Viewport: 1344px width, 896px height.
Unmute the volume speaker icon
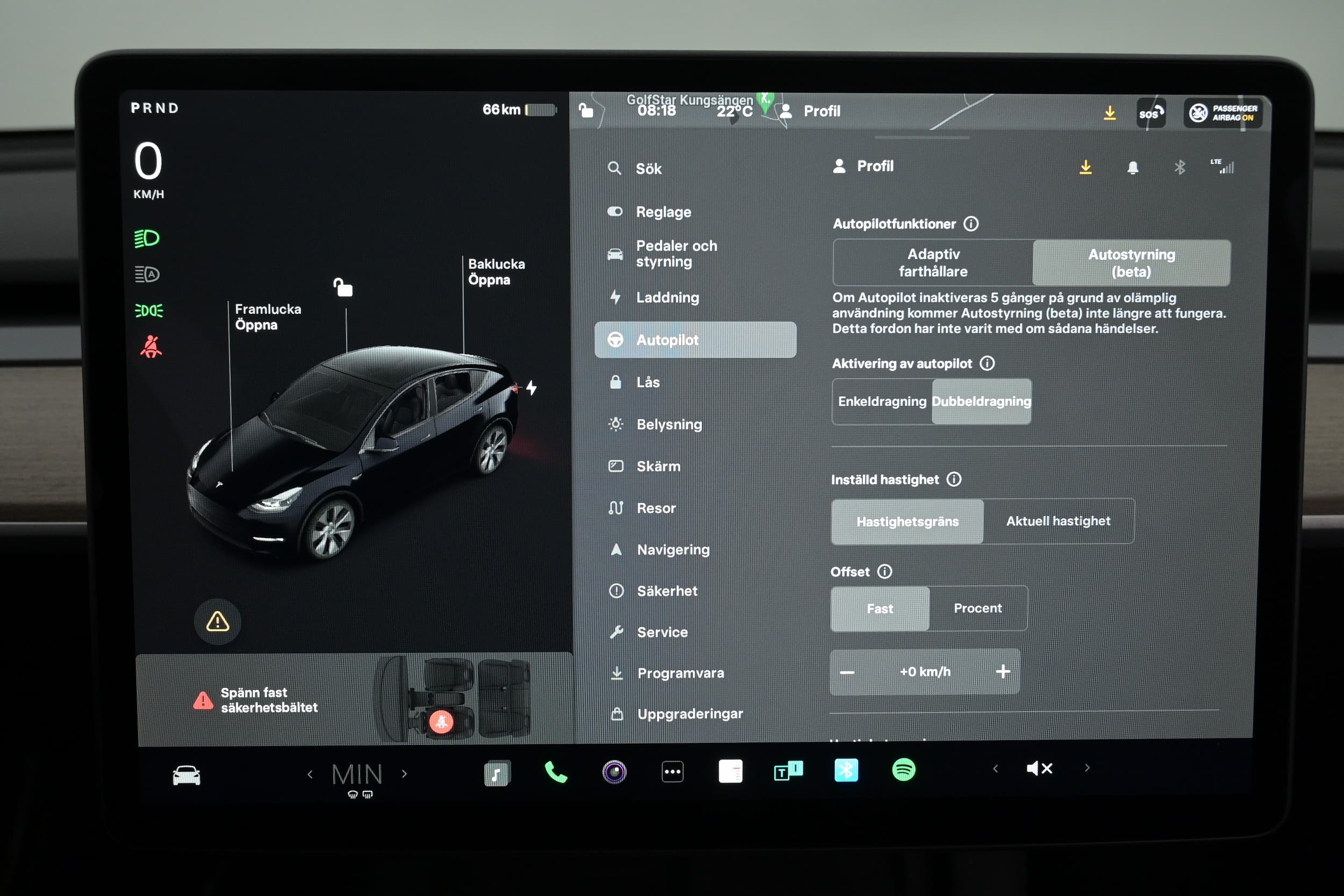coord(1039,769)
